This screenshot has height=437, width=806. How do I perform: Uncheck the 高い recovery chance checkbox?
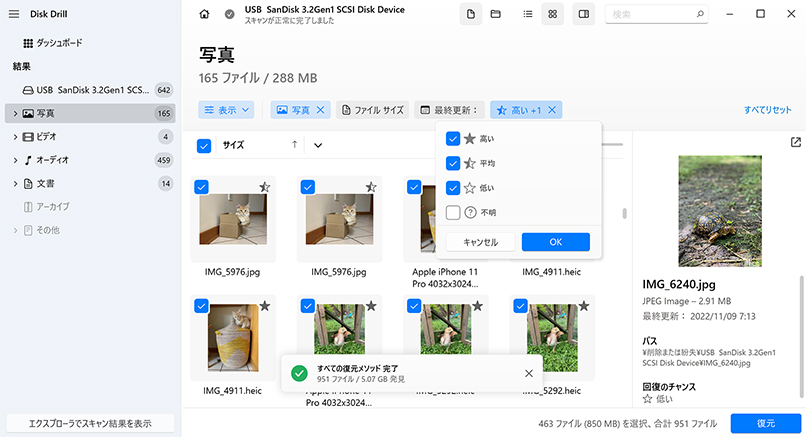point(453,139)
